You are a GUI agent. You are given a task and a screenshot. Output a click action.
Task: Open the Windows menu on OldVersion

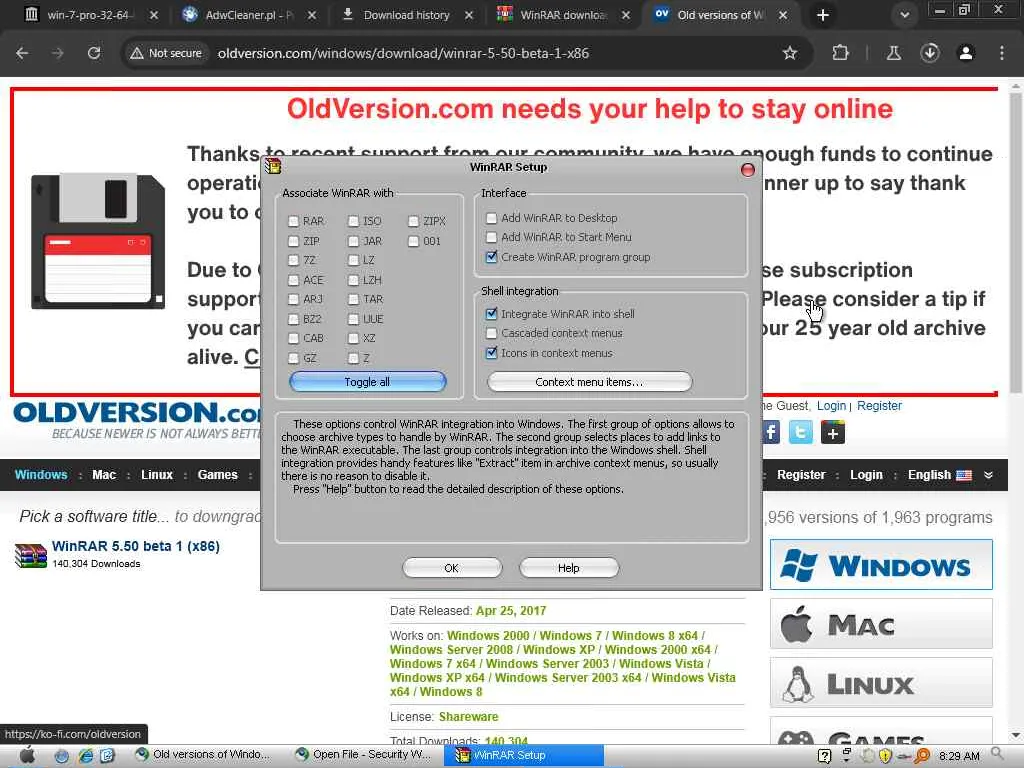tap(40, 475)
